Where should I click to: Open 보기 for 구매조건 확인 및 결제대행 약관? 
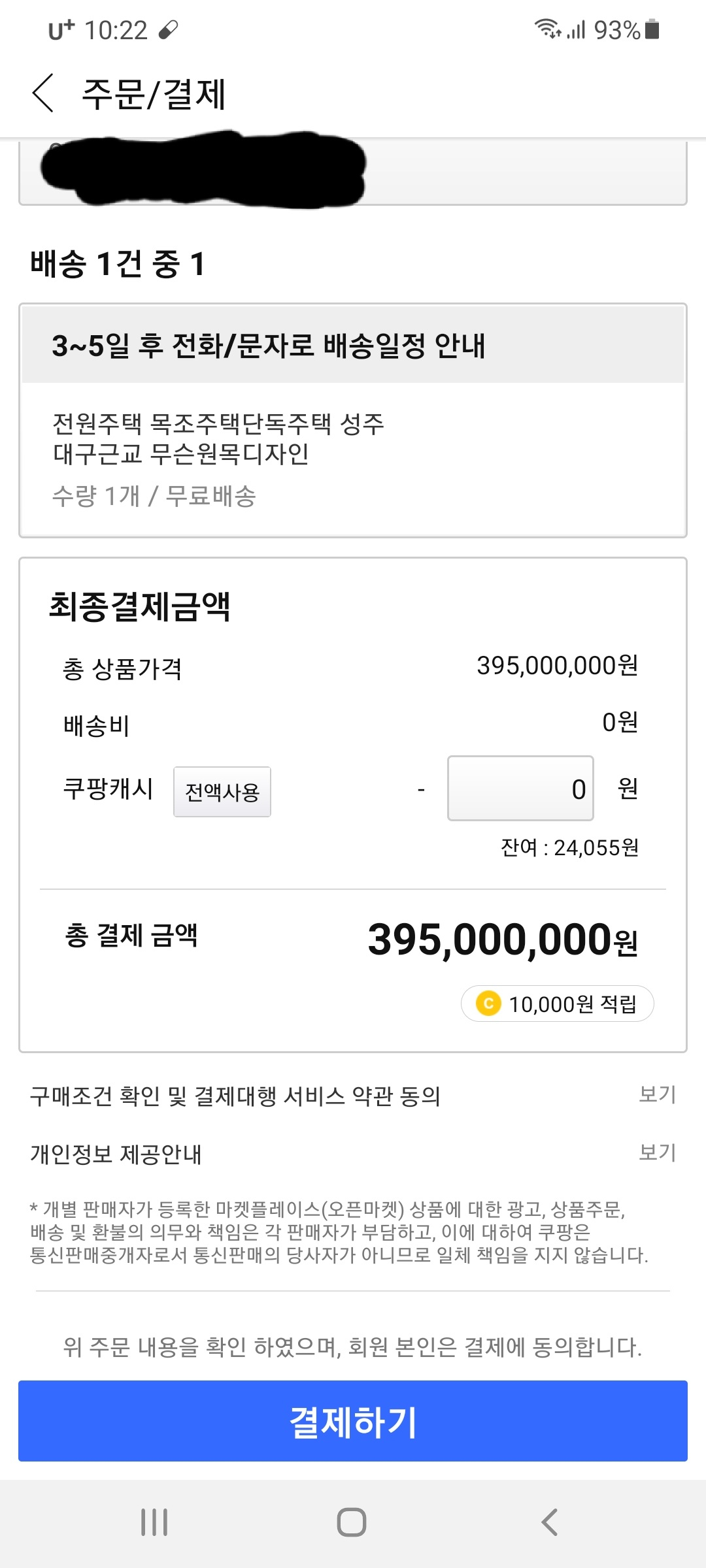coord(657,1094)
